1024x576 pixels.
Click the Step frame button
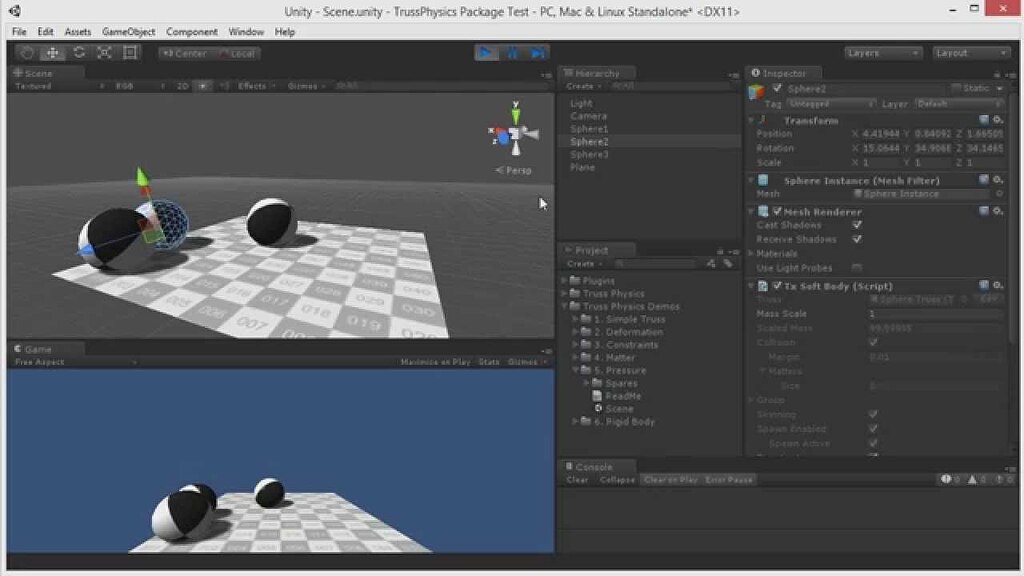click(538, 53)
